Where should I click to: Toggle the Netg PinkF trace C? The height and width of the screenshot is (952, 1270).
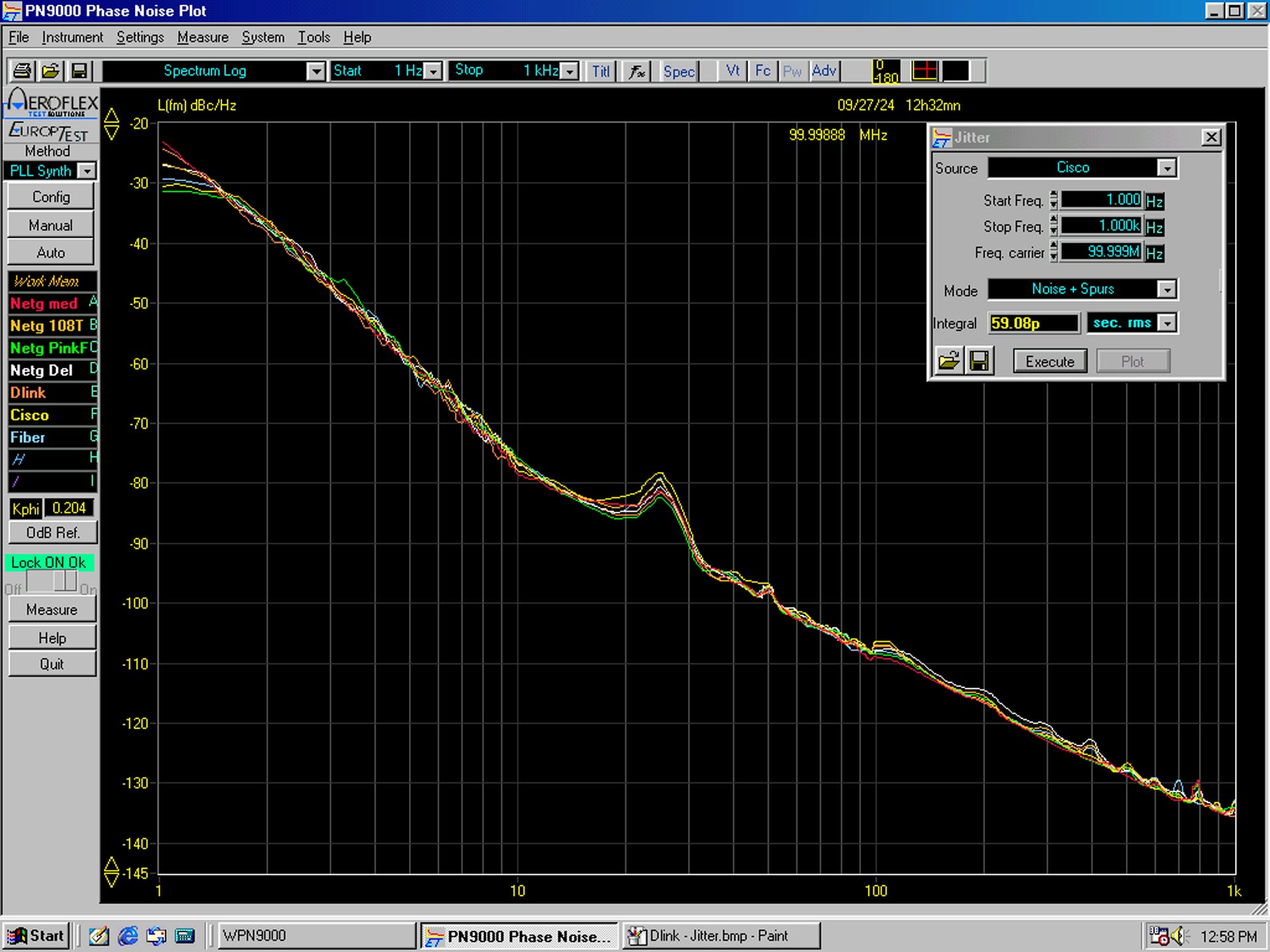(x=53, y=348)
